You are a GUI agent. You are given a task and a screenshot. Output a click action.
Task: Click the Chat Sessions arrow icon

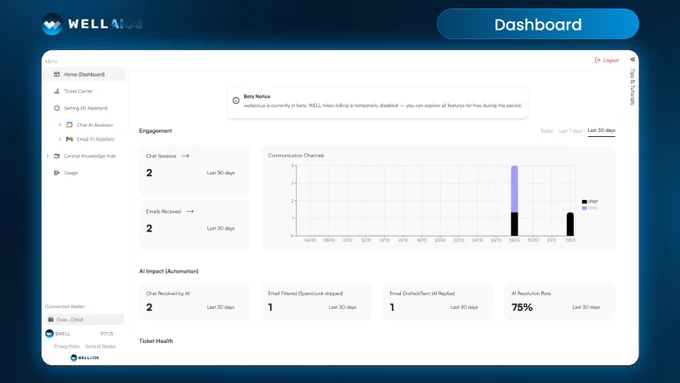click(x=186, y=156)
